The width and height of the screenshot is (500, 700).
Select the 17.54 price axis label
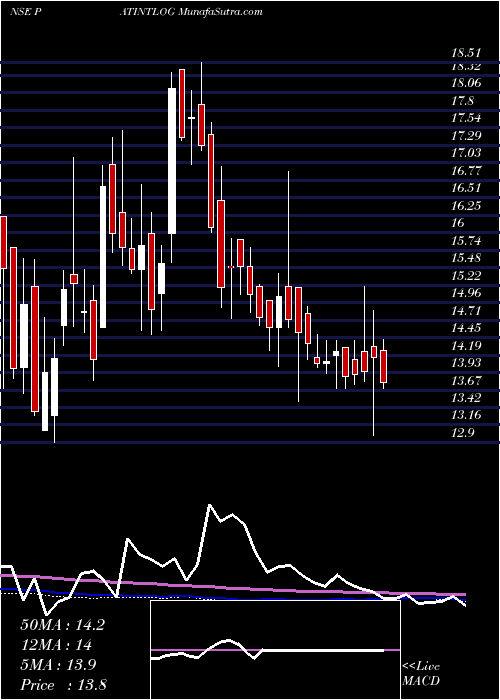(466, 118)
